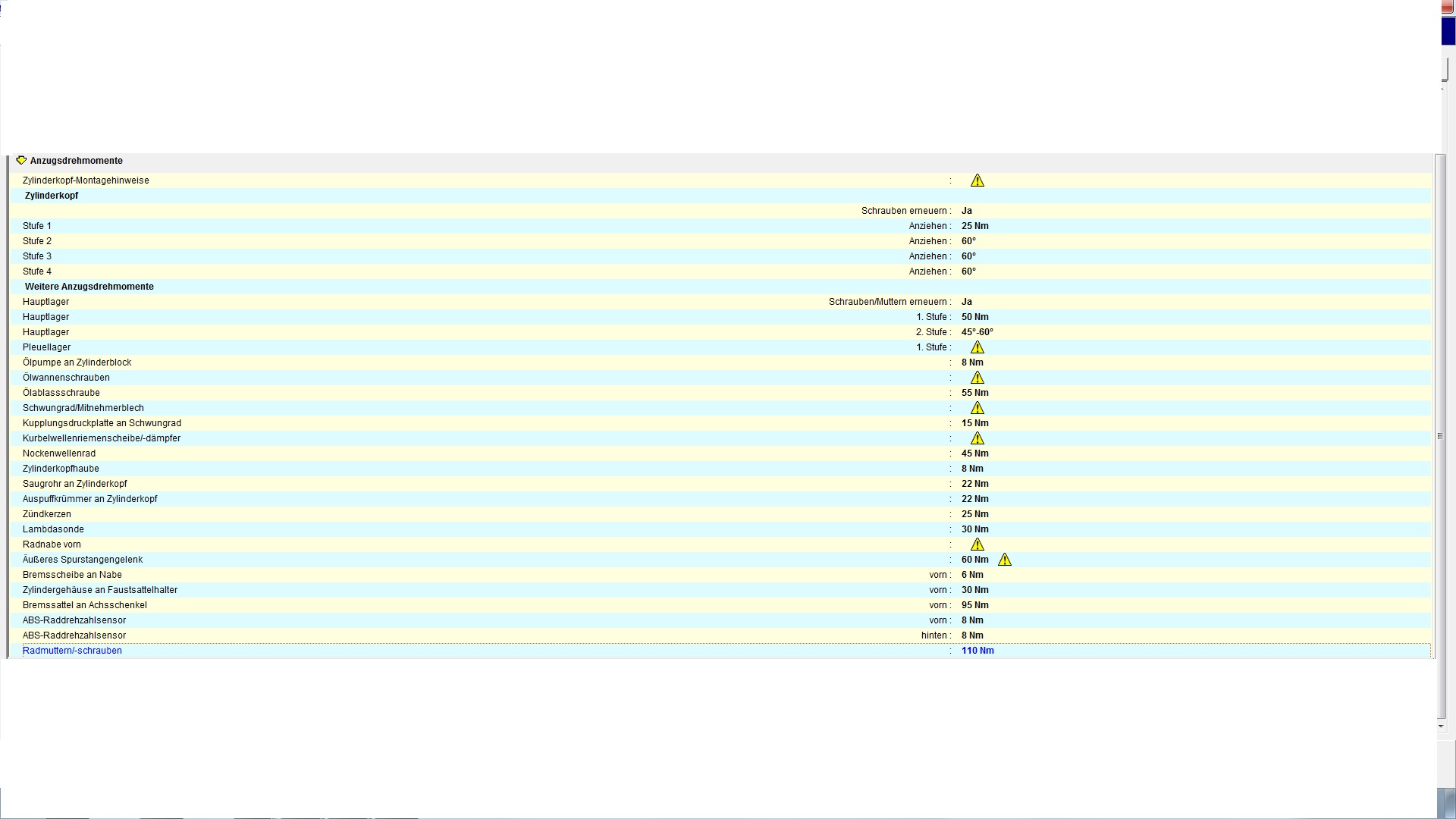Click warning icon for Schwungrad/Mitnehmerblech
1456x819 pixels.
coord(977,408)
